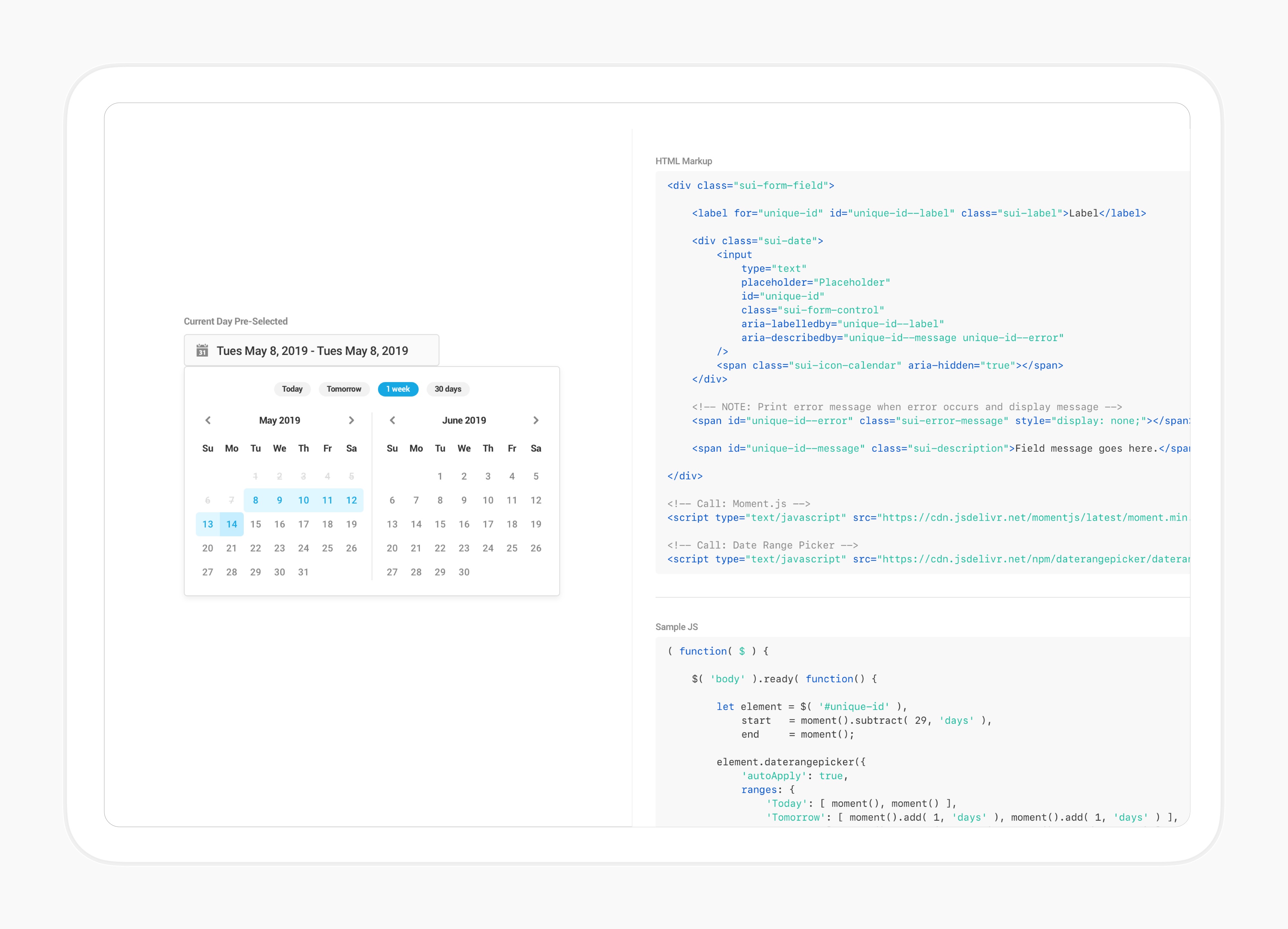Pick May 11 in the calendar

[x=328, y=501]
